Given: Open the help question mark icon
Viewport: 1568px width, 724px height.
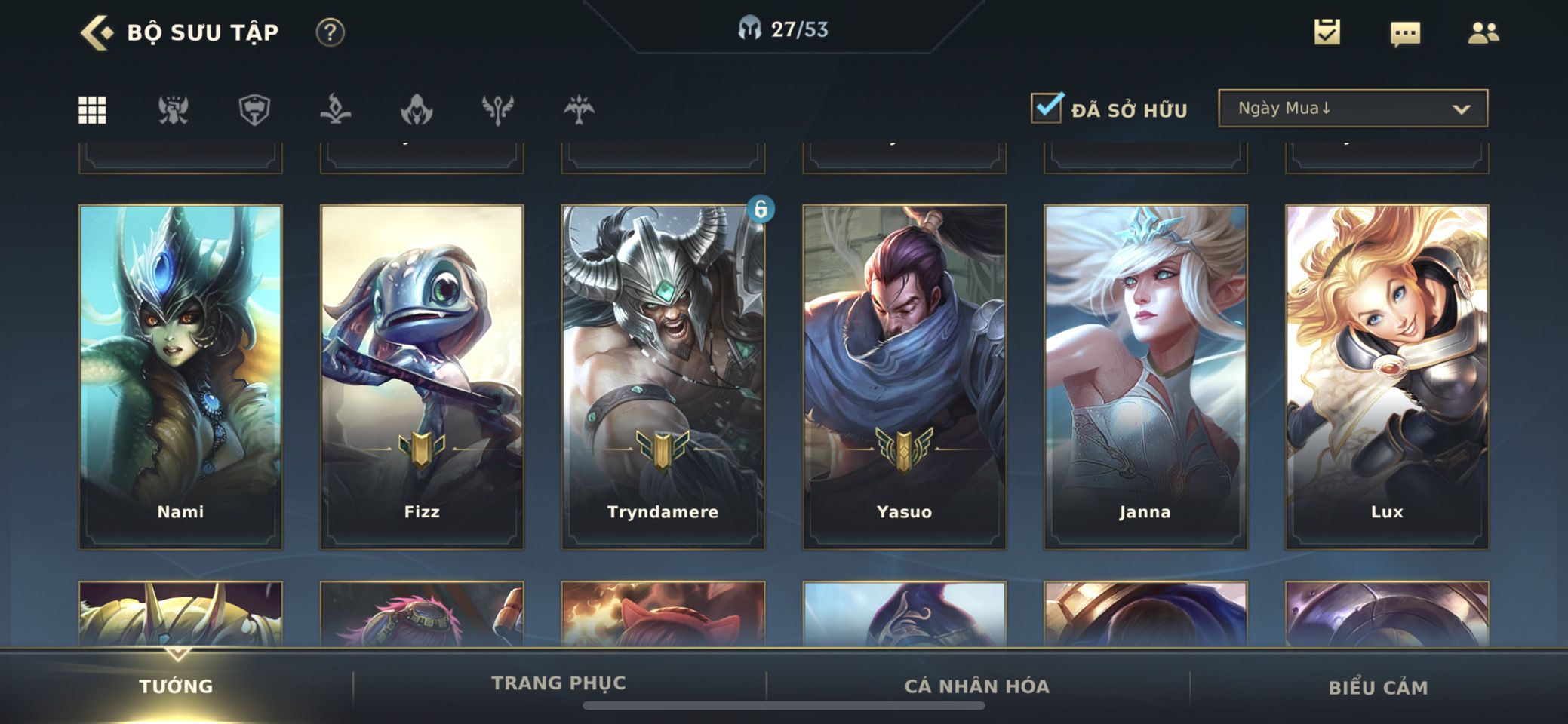Looking at the screenshot, I should pos(330,32).
